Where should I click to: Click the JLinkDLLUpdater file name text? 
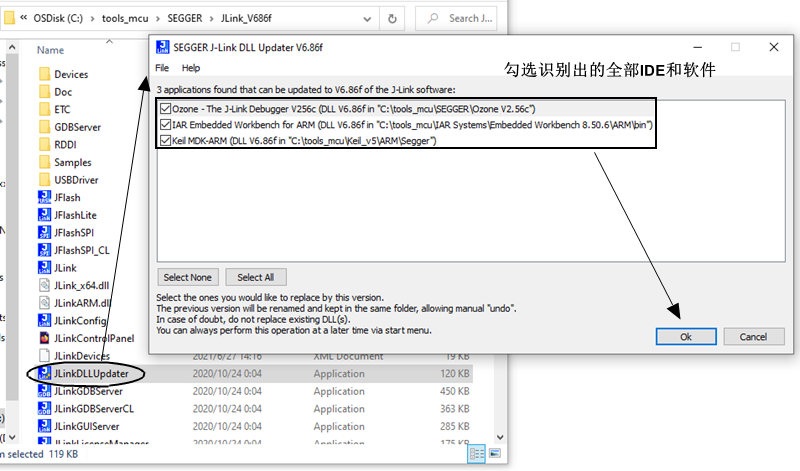click(x=91, y=374)
